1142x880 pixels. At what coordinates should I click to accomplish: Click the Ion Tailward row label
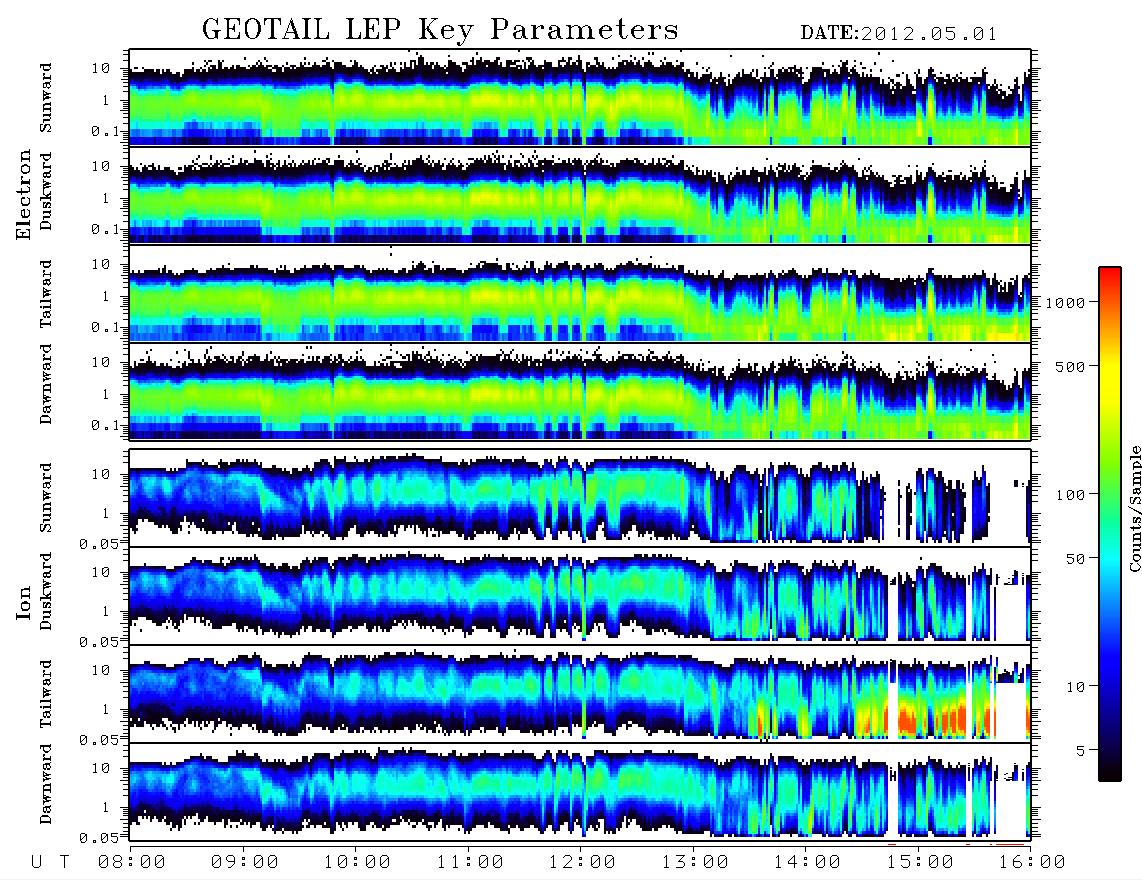click(x=46, y=694)
